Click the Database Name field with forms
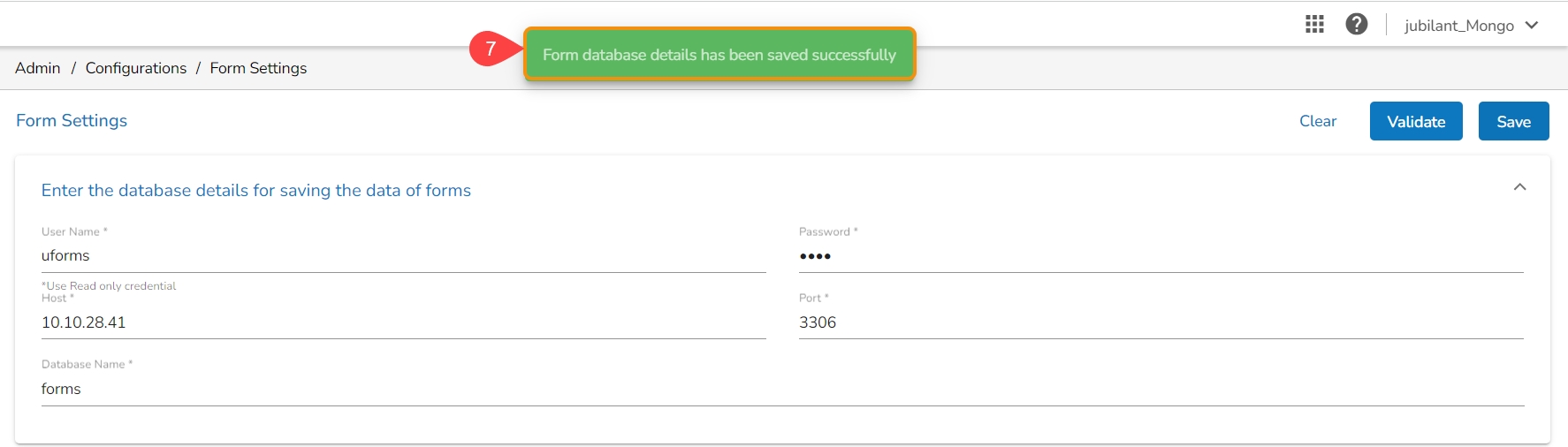 (x=782, y=390)
